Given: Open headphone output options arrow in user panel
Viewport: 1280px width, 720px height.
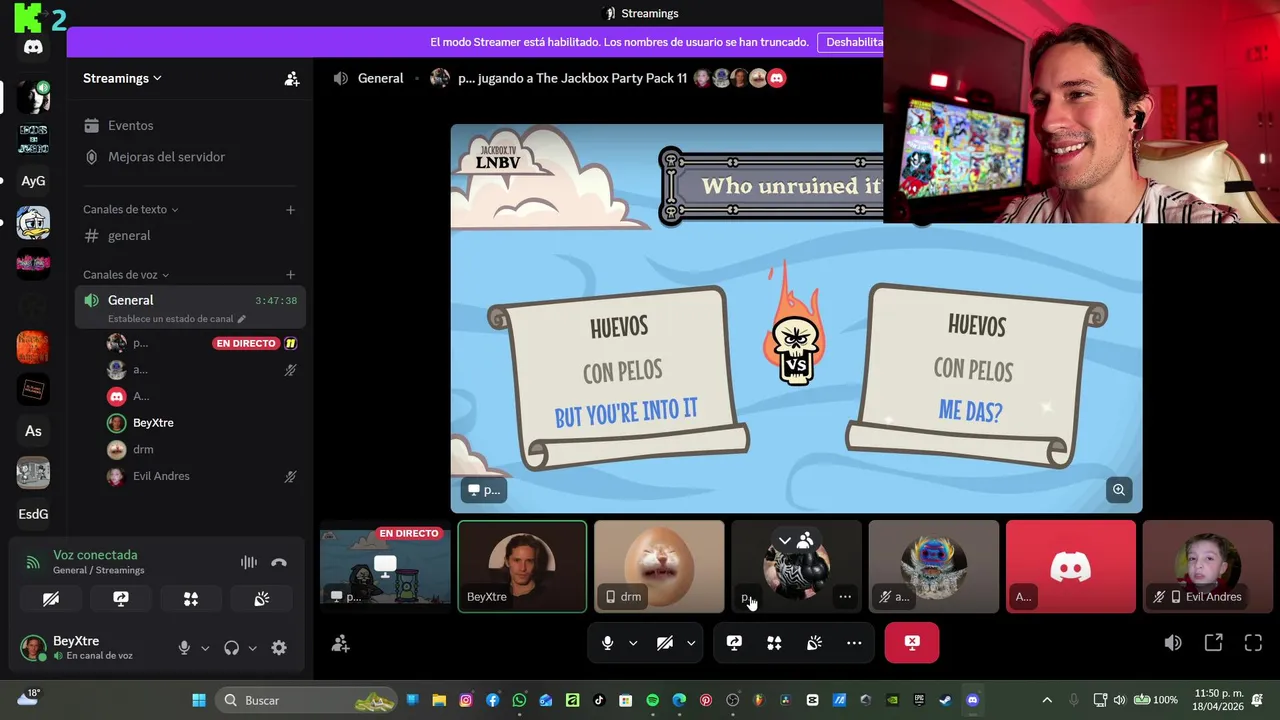Looking at the screenshot, I should click(252, 648).
